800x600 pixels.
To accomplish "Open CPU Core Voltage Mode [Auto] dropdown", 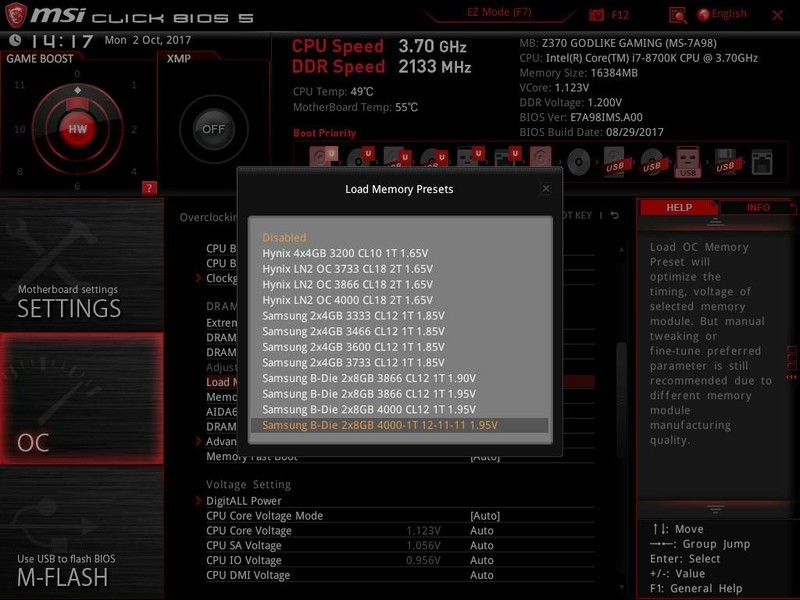I will click(x=485, y=516).
